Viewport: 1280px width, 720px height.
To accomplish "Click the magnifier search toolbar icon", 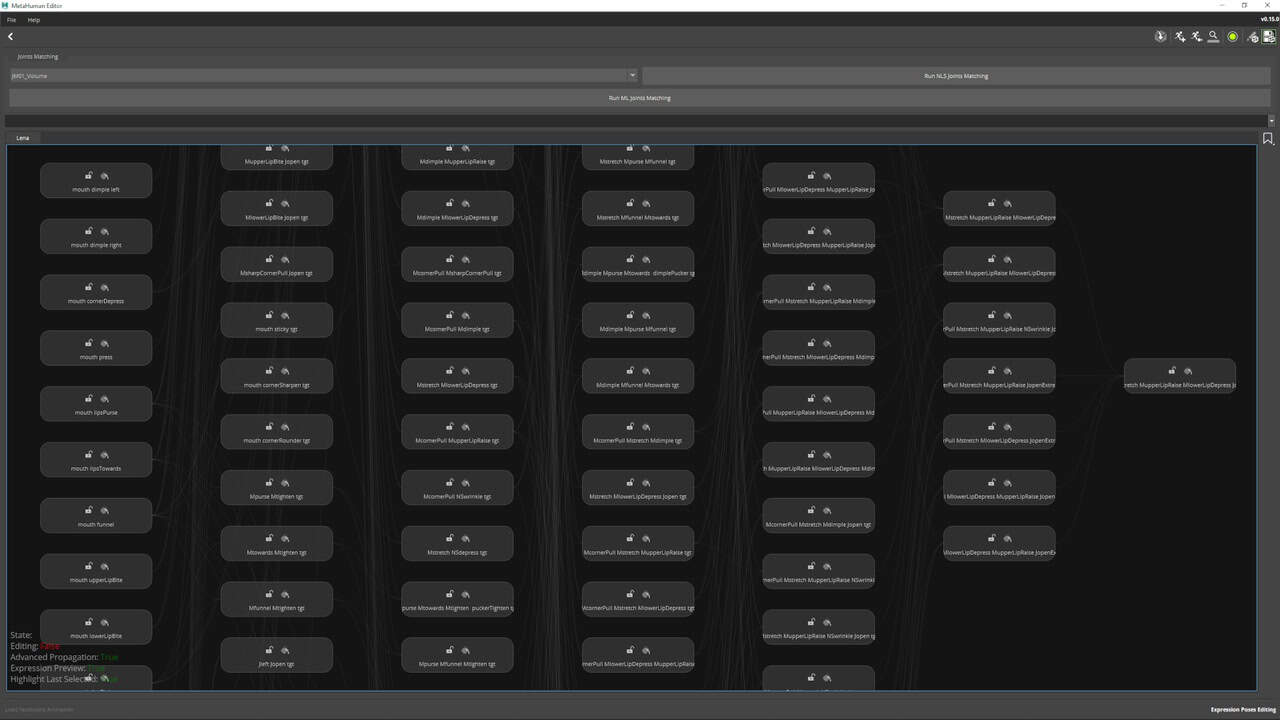I will click(x=1213, y=37).
